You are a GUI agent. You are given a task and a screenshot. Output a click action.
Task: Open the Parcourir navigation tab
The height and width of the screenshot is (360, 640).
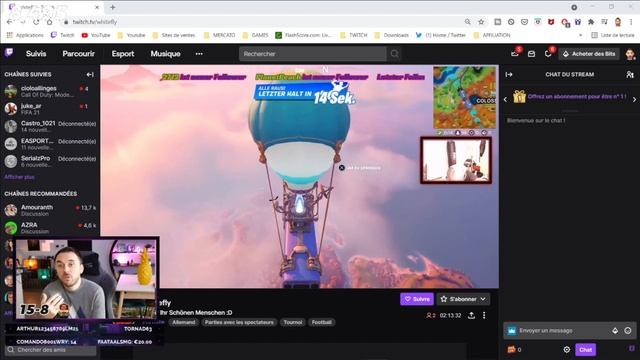(78, 54)
